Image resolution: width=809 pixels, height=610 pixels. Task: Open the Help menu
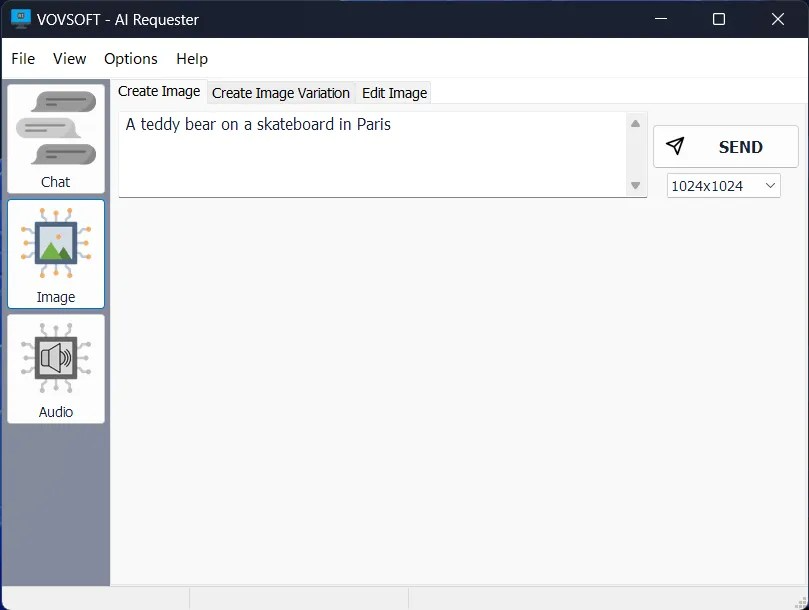[x=191, y=59]
